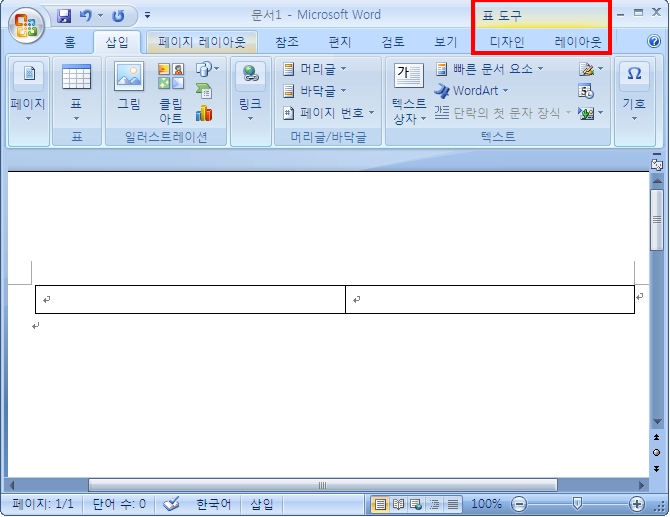Image resolution: width=670 pixels, height=517 pixels.
Task: Redo with the repeat arrow icon
Action: [x=118, y=16]
